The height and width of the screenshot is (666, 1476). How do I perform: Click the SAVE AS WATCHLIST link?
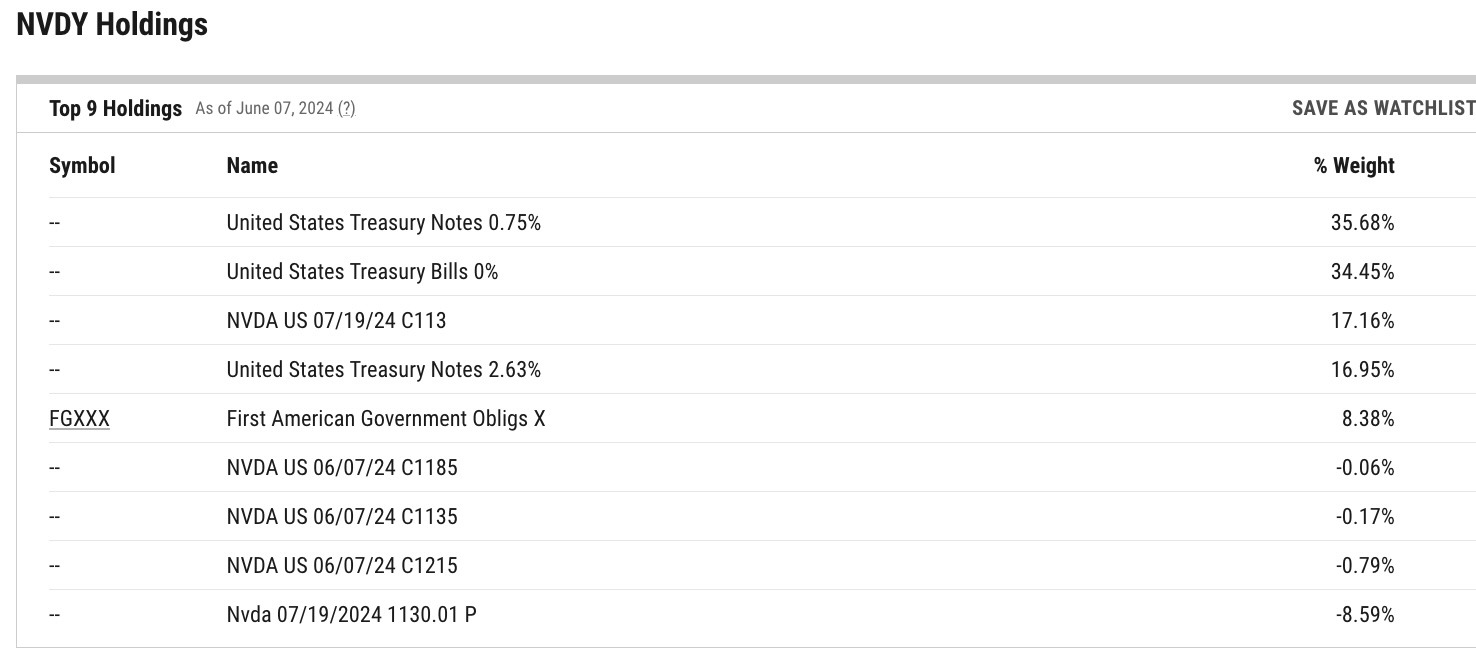click(1383, 108)
